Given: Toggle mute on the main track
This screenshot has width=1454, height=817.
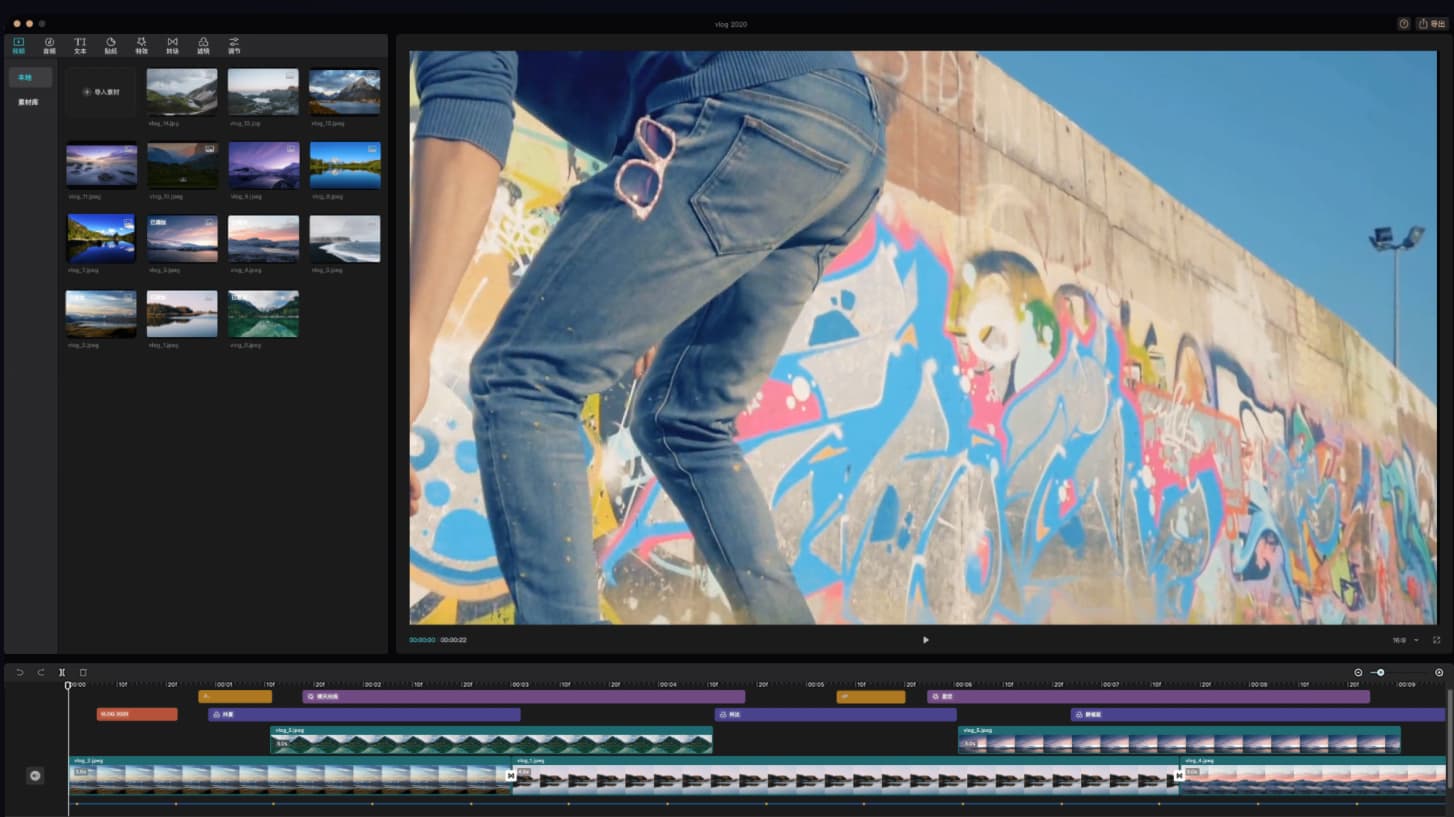Looking at the screenshot, I should 35,776.
